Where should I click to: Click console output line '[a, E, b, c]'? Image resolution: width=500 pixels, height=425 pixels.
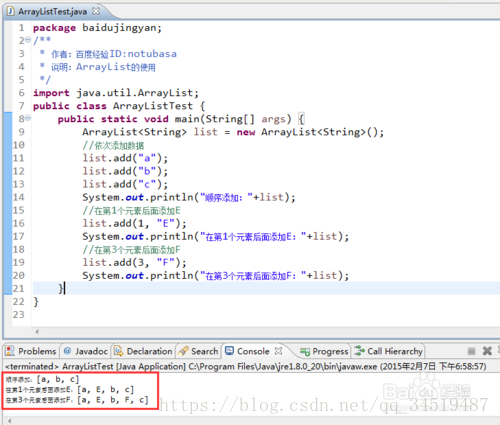click(x=70, y=389)
